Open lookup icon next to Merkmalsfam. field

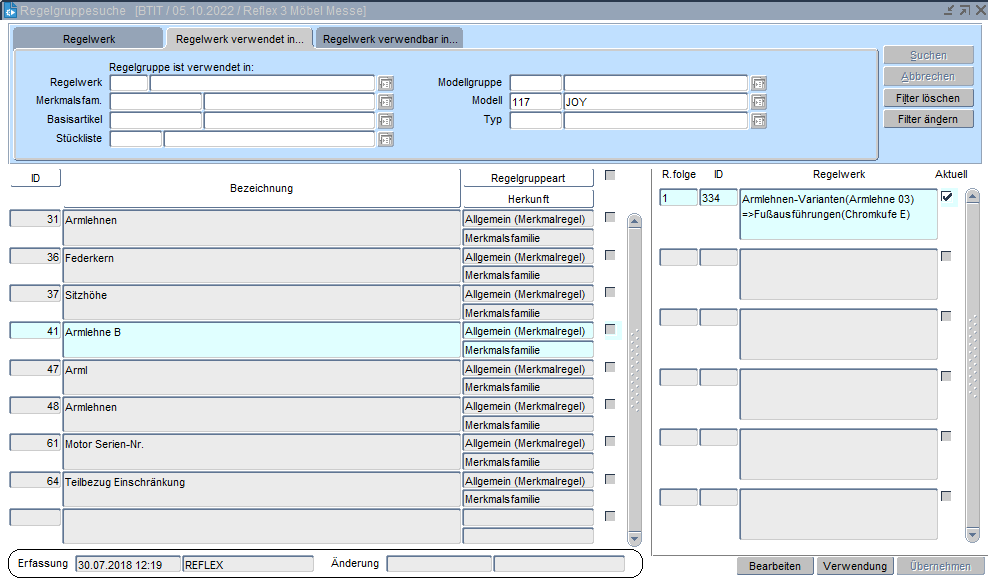pyautogui.click(x=386, y=102)
